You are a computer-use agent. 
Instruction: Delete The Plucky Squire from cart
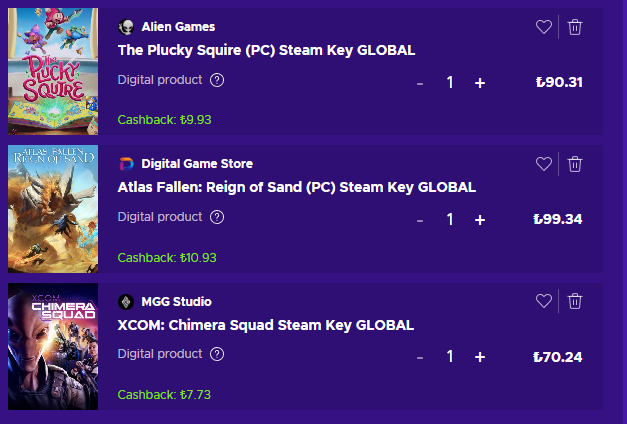pyautogui.click(x=575, y=27)
